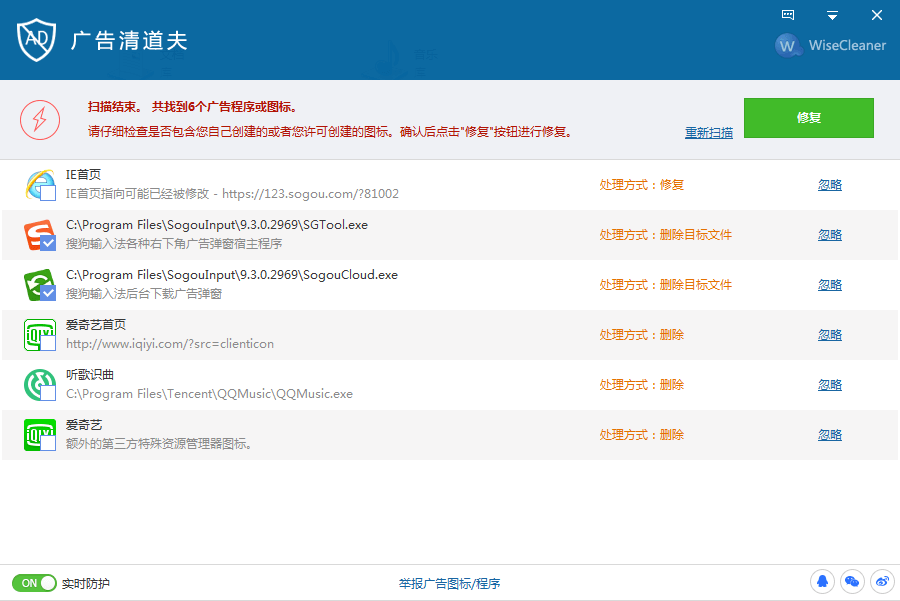Click the 听歌识曲 item title
Viewport: 900px width, 601px height.
(x=90, y=375)
